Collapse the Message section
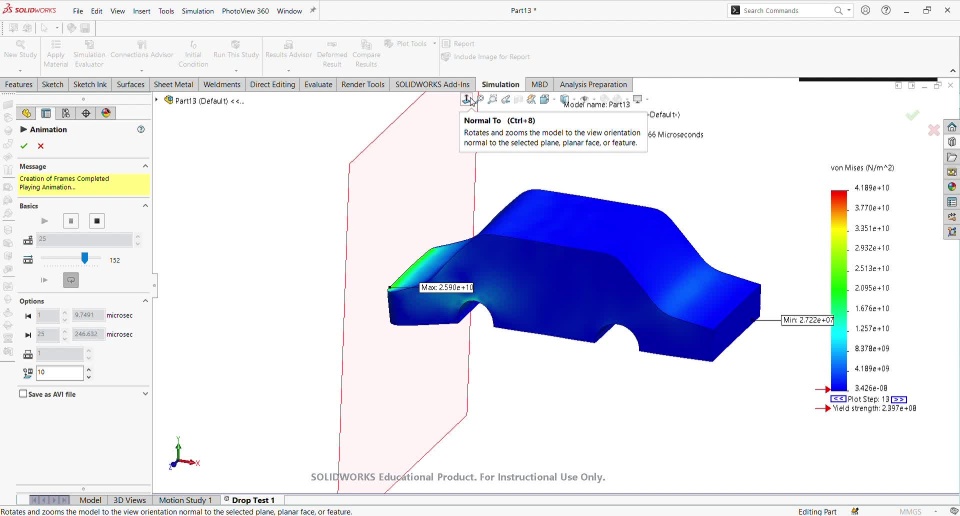Image resolution: width=960 pixels, height=516 pixels. [145, 166]
